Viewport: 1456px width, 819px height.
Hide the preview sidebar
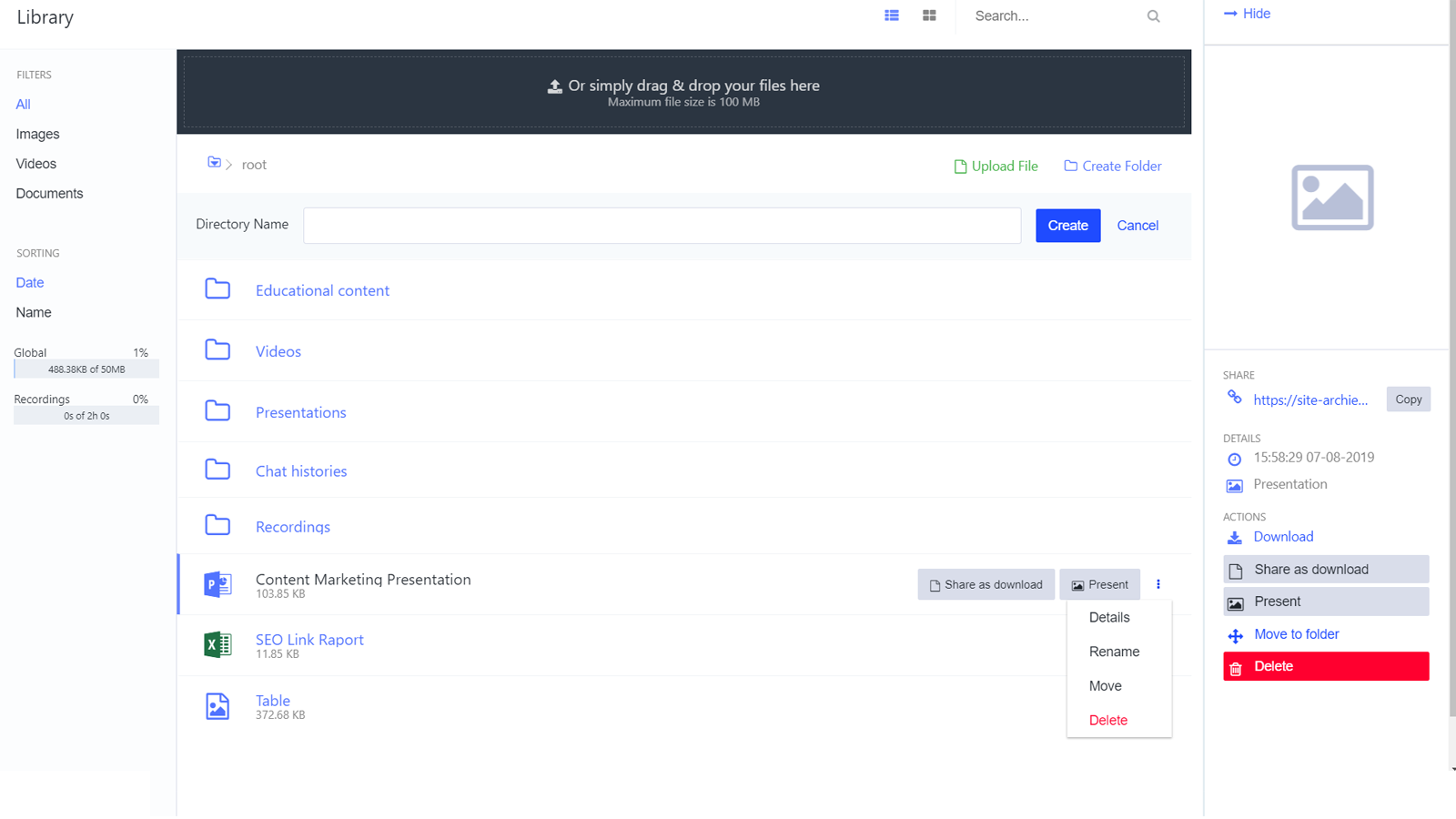tap(1247, 13)
